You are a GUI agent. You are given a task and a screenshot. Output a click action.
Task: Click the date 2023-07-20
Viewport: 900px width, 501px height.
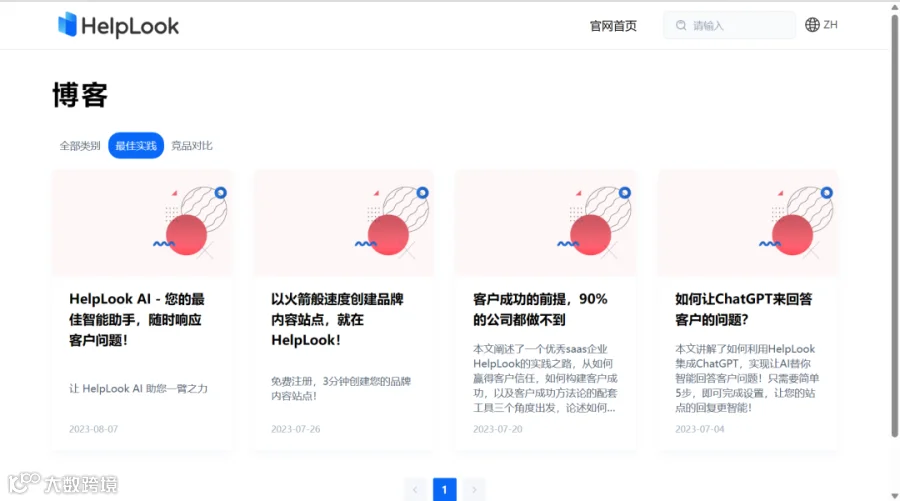pyautogui.click(x=498, y=429)
